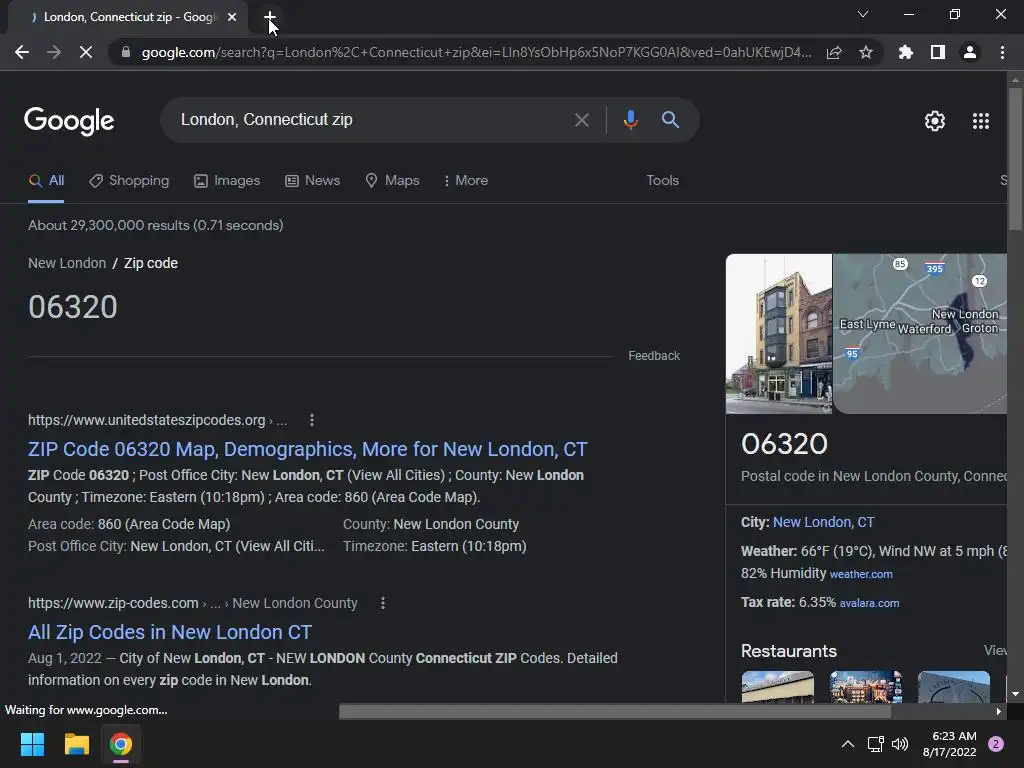Image resolution: width=1024 pixels, height=768 pixels.
Task: Open the Extensions puzzle menu
Action: pyautogui.click(x=906, y=52)
